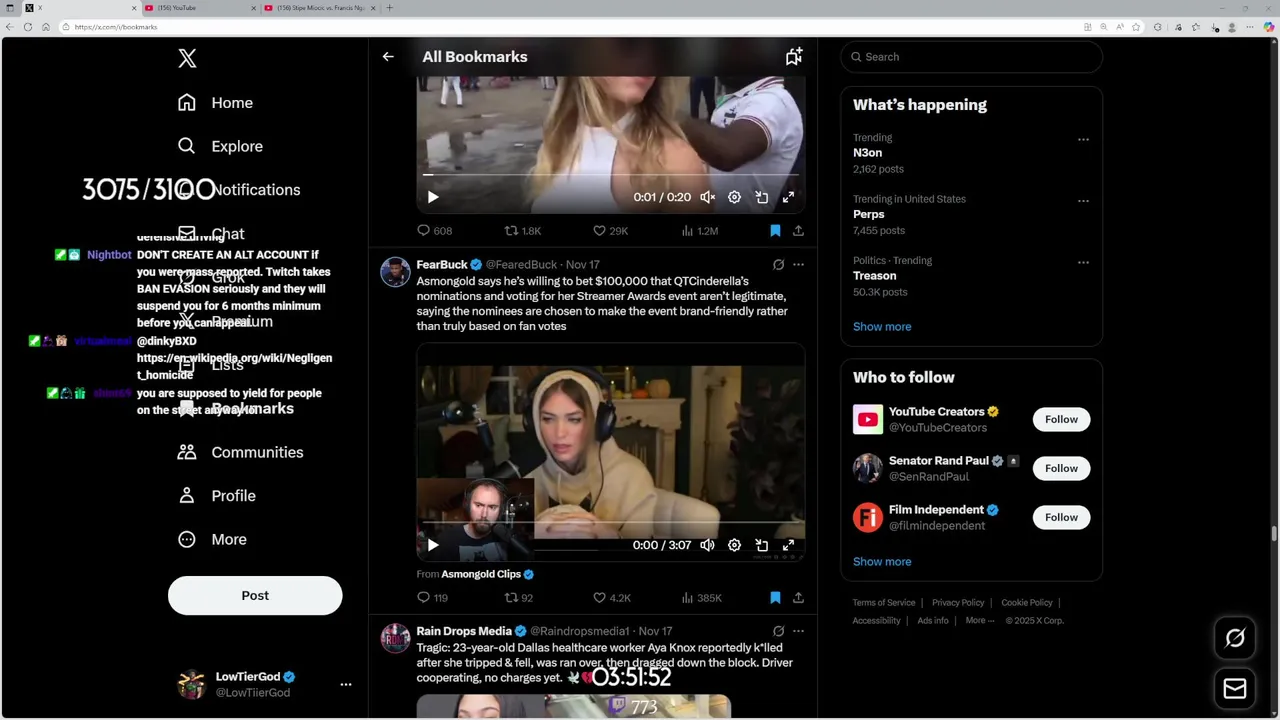The height and width of the screenshot is (720, 1280).
Task: Reload the page in the browser
Action: 46,27
